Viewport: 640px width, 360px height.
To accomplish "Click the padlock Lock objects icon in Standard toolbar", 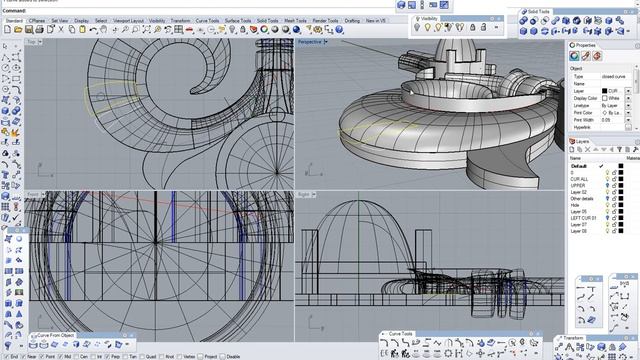I will pyautogui.click(x=243, y=29).
